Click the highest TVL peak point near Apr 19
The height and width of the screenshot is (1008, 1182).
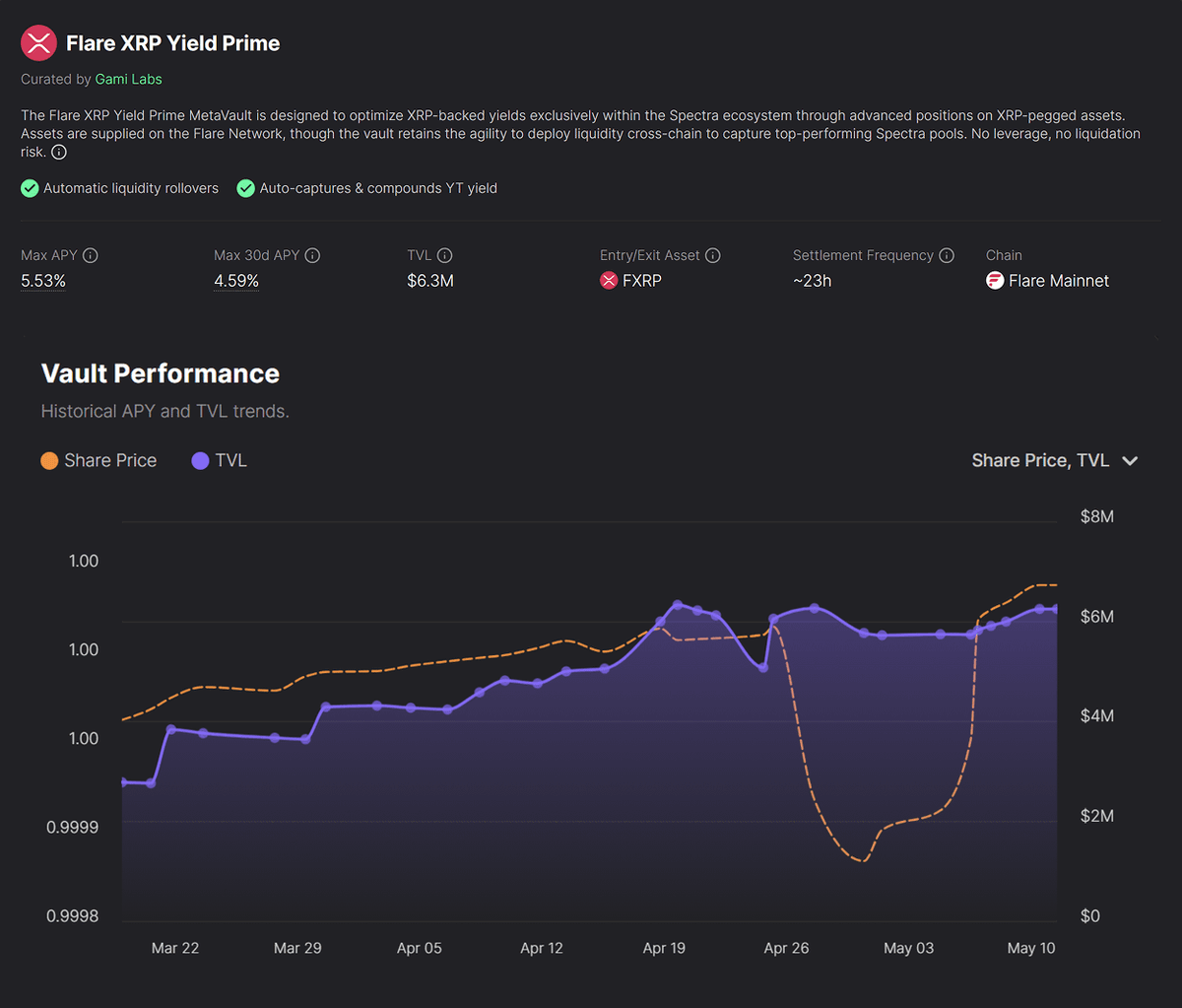click(x=678, y=604)
